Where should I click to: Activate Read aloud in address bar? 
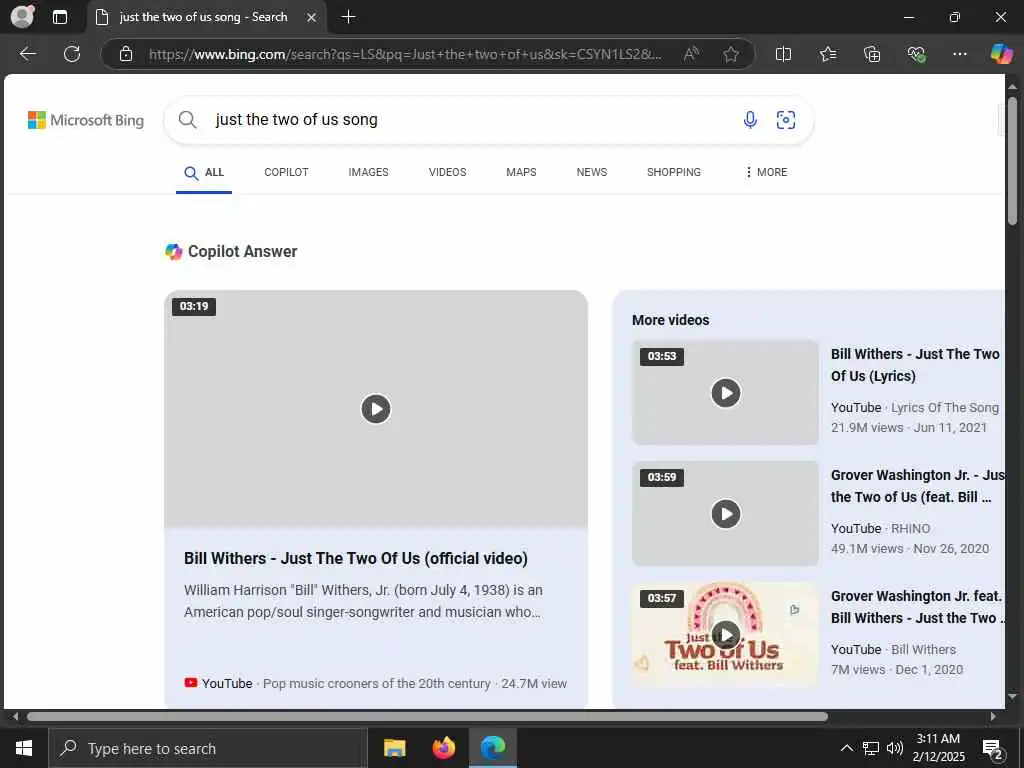click(x=691, y=54)
